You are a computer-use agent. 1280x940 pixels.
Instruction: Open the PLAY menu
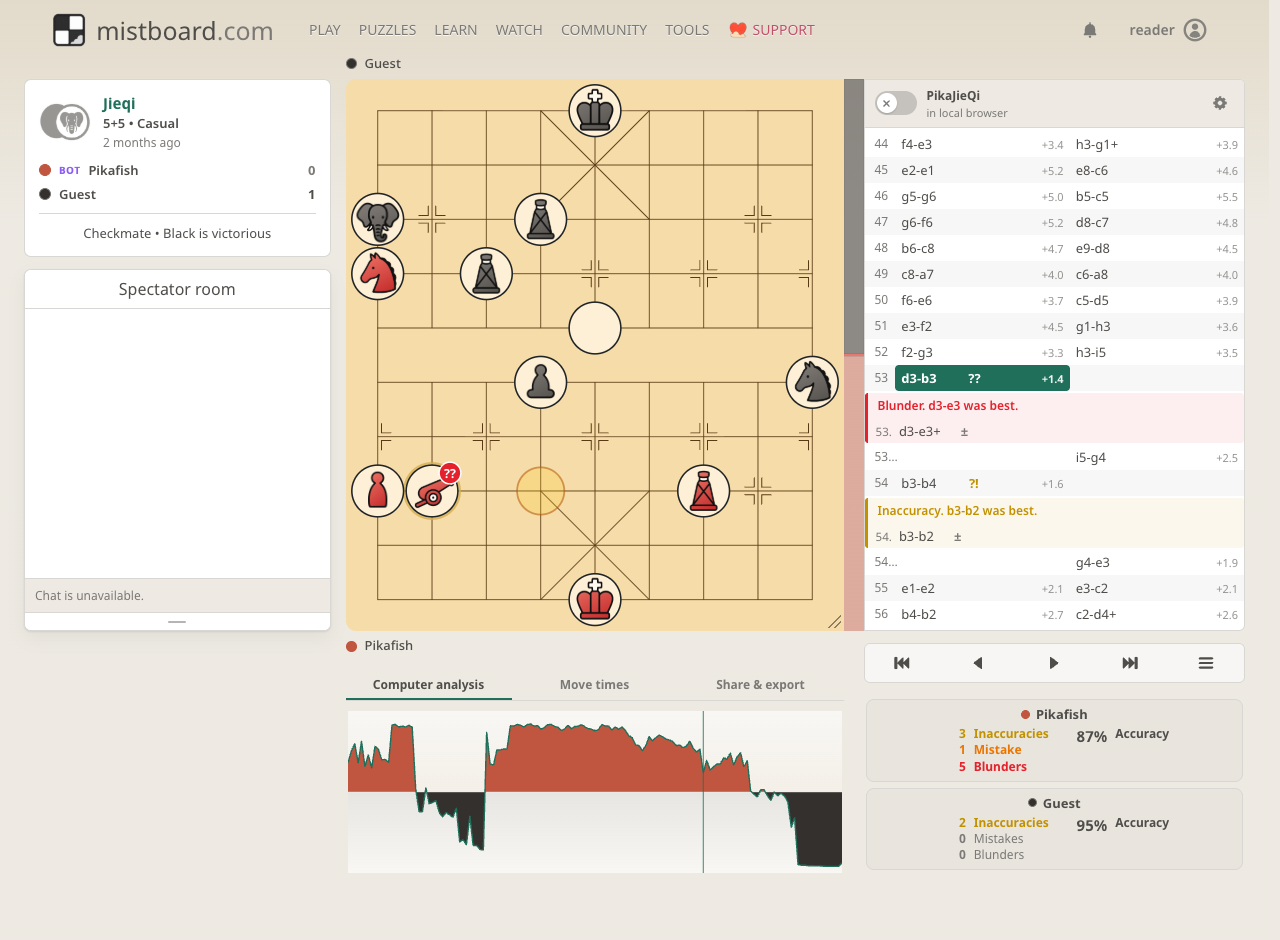(325, 30)
